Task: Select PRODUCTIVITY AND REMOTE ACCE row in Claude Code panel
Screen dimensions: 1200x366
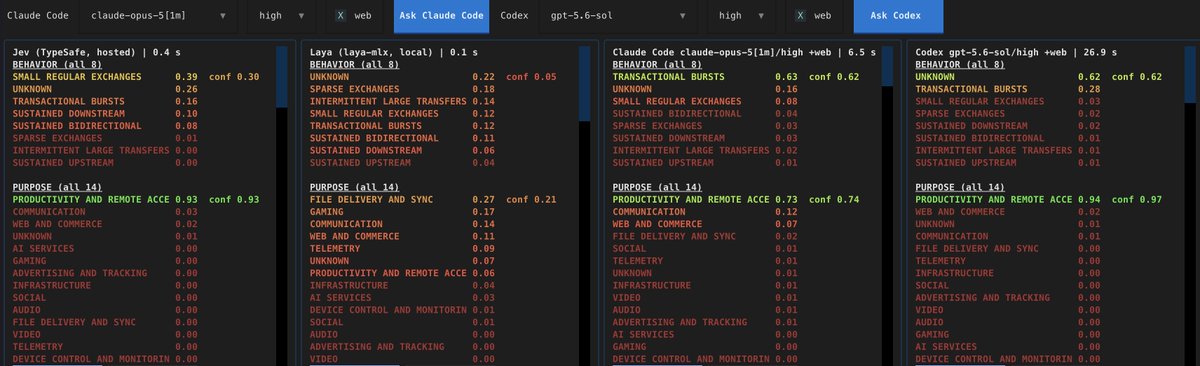Action: pyautogui.click(x=737, y=200)
